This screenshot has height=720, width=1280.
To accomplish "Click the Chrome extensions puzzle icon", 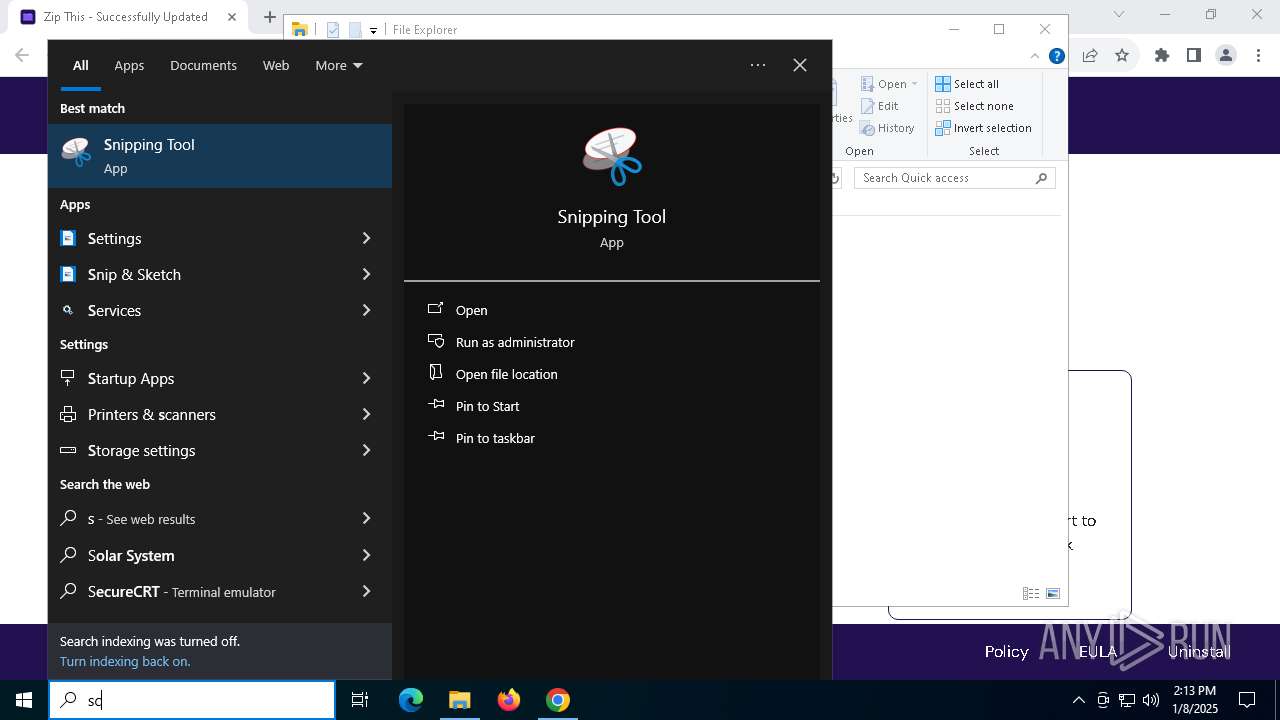I will coord(1162,56).
